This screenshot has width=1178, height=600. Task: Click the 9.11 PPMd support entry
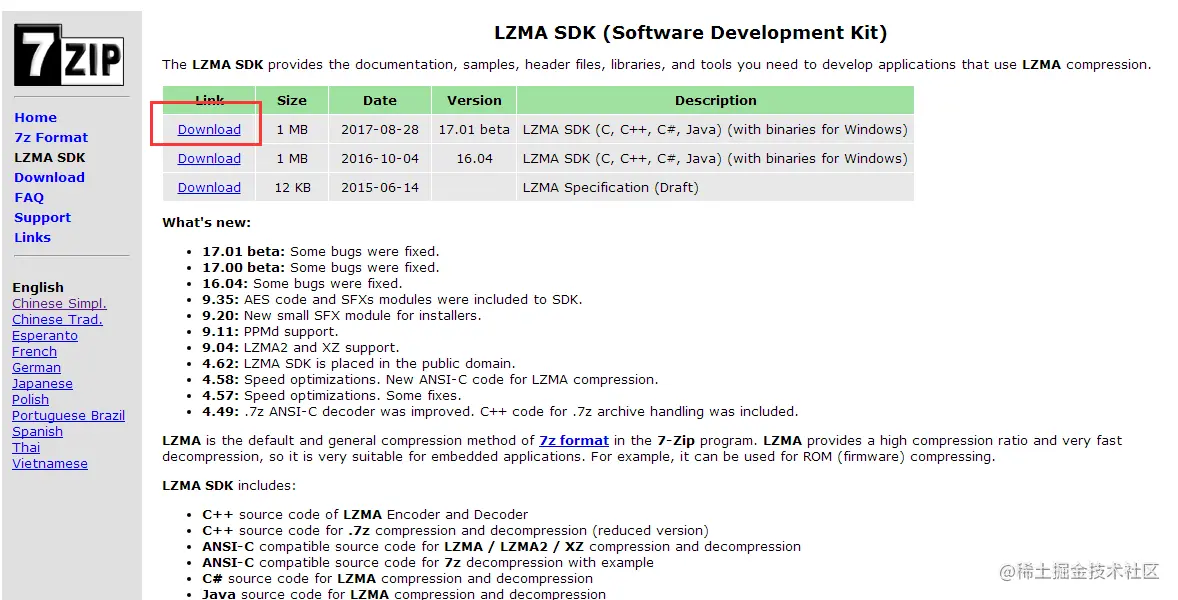click(x=270, y=332)
